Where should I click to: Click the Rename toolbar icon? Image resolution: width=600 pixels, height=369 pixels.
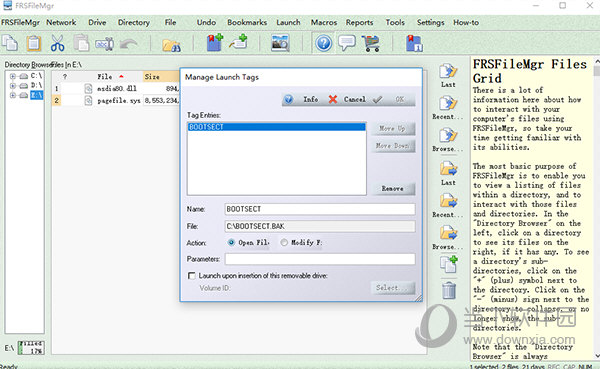coord(104,44)
